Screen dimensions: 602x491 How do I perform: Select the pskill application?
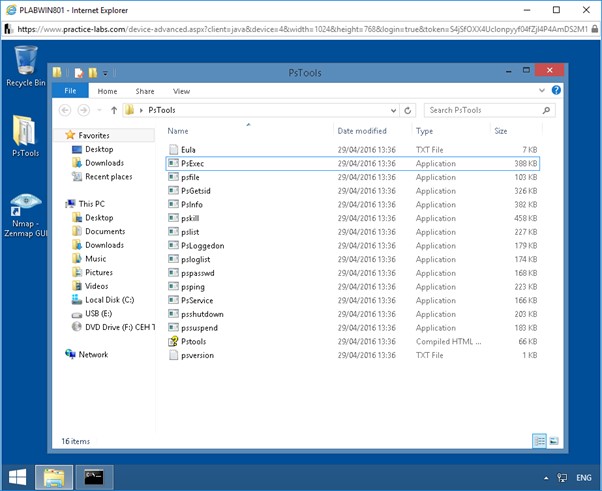pos(352,218)
